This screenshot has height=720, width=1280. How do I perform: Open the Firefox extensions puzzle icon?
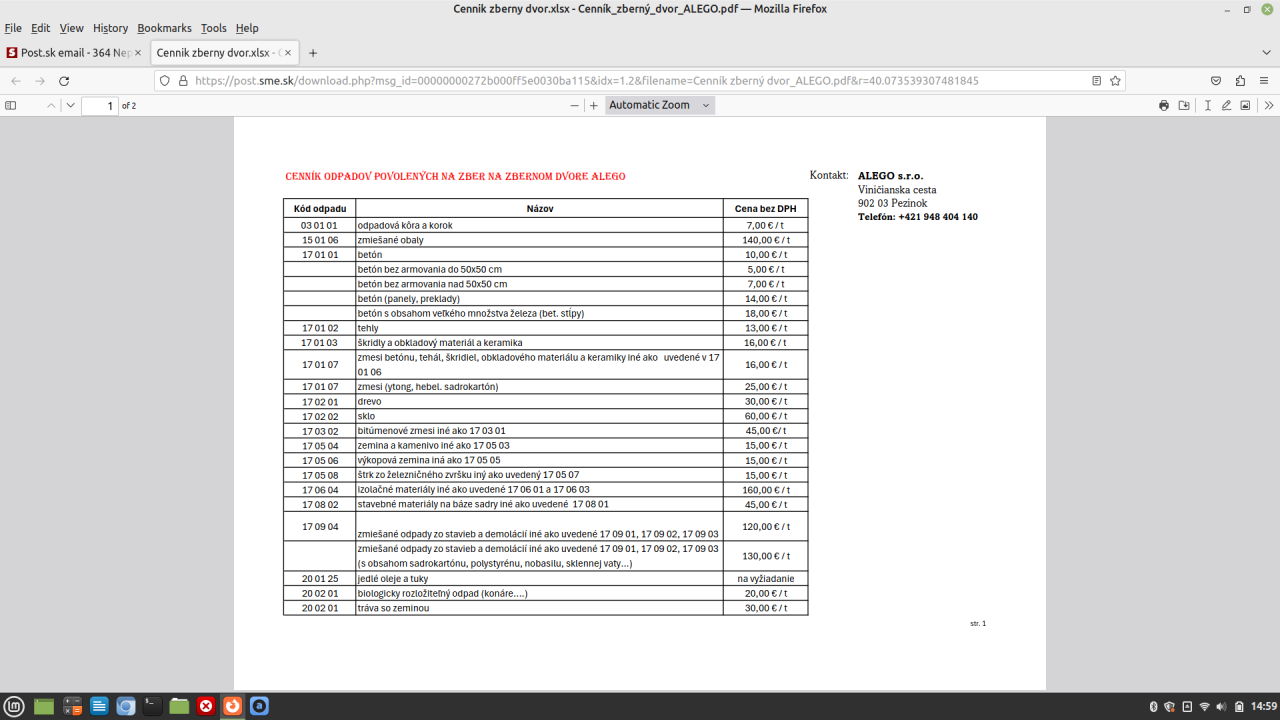(x=1240, y=81)
